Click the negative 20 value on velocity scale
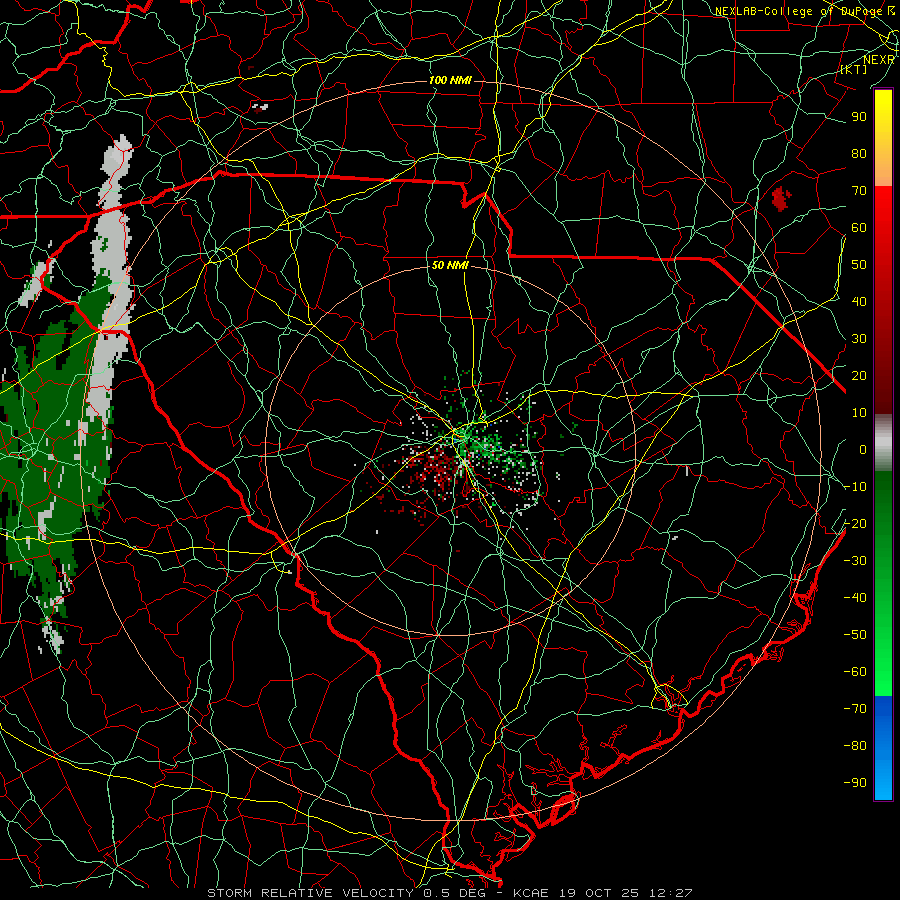Image resolution: width=900 pixels, height=900 pixels. point(855,524)
